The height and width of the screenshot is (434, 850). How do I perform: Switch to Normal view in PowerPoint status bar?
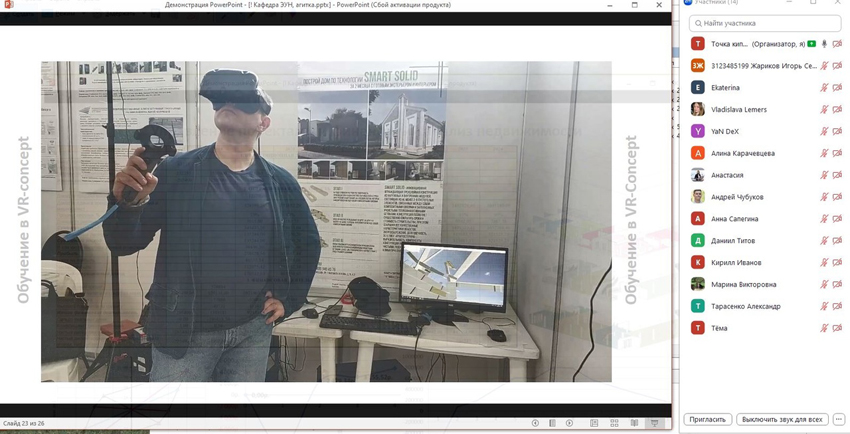pos(594,423)
